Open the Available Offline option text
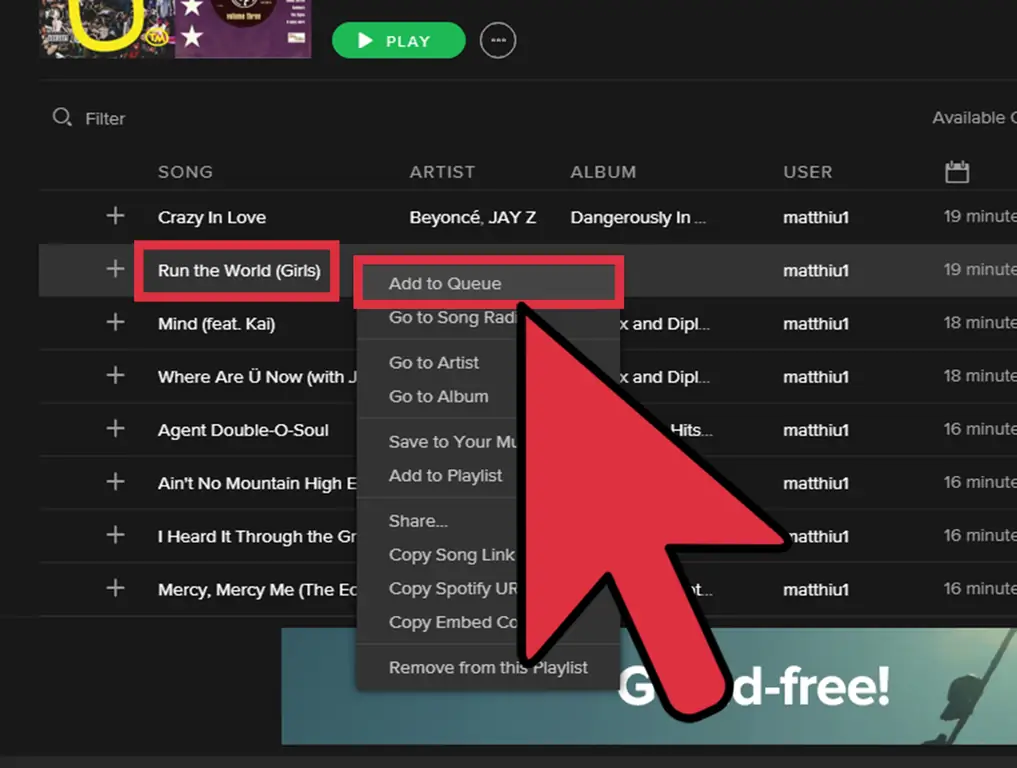This screenshot has height=768, width=1017. (x=974, y=117)
